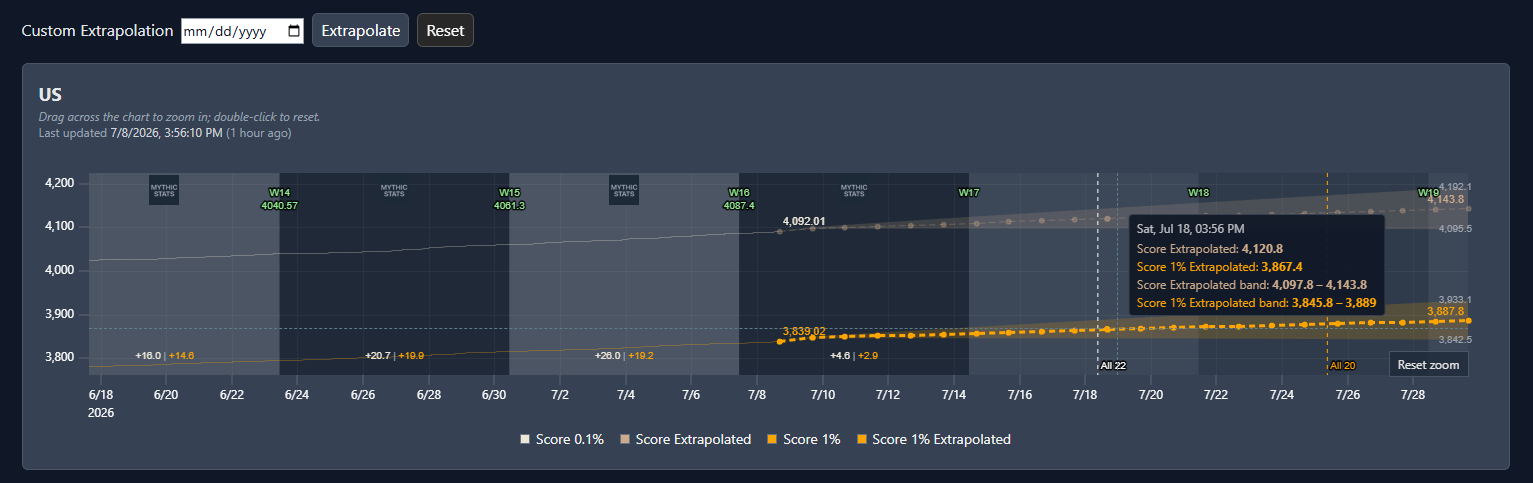Click the Reset button
Screen dimensions: 1533x483
coord(445,30)
